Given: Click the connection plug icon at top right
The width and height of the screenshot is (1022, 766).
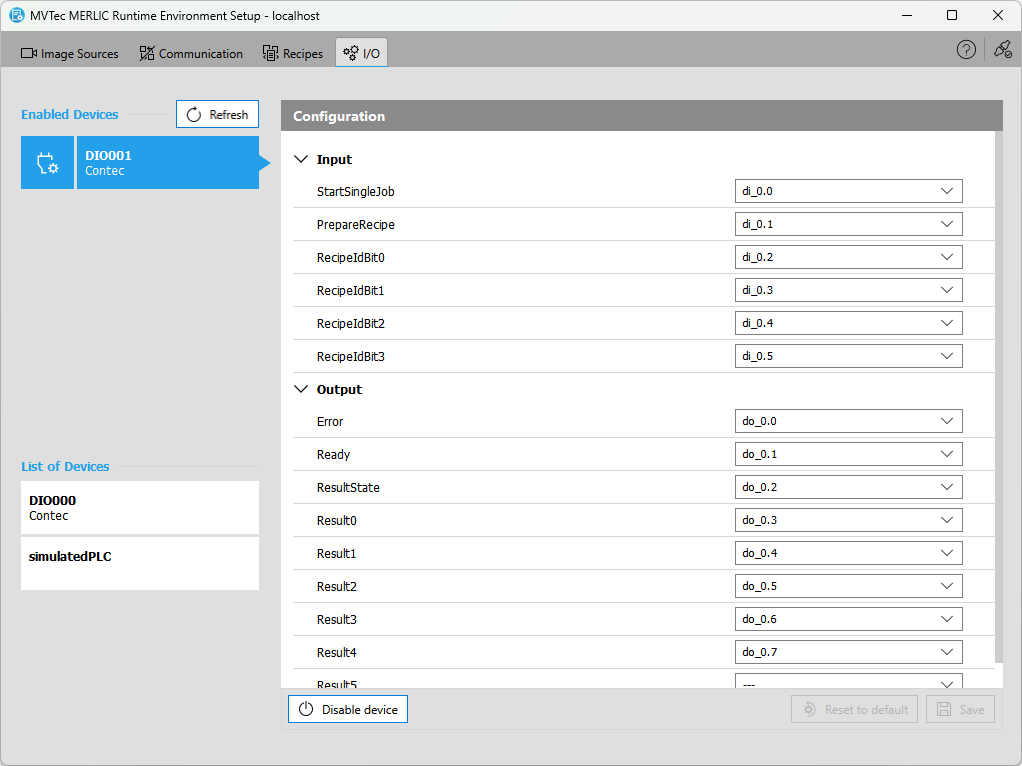Looking at the screenshot, I should click(1002, 50).
